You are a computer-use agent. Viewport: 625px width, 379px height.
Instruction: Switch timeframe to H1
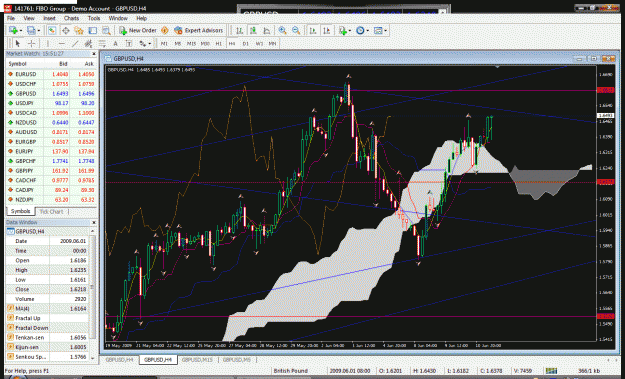(x=218, y=43)
